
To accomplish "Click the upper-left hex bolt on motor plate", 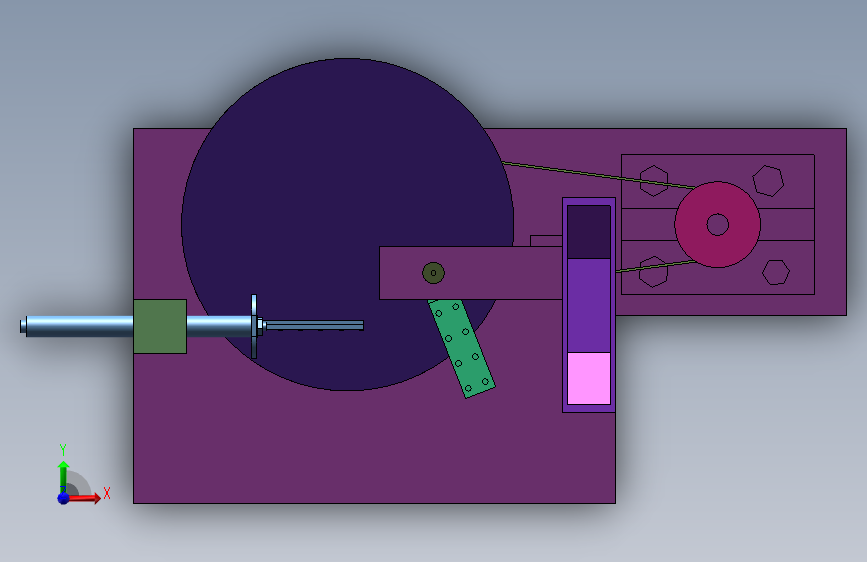I will [654, 180].
